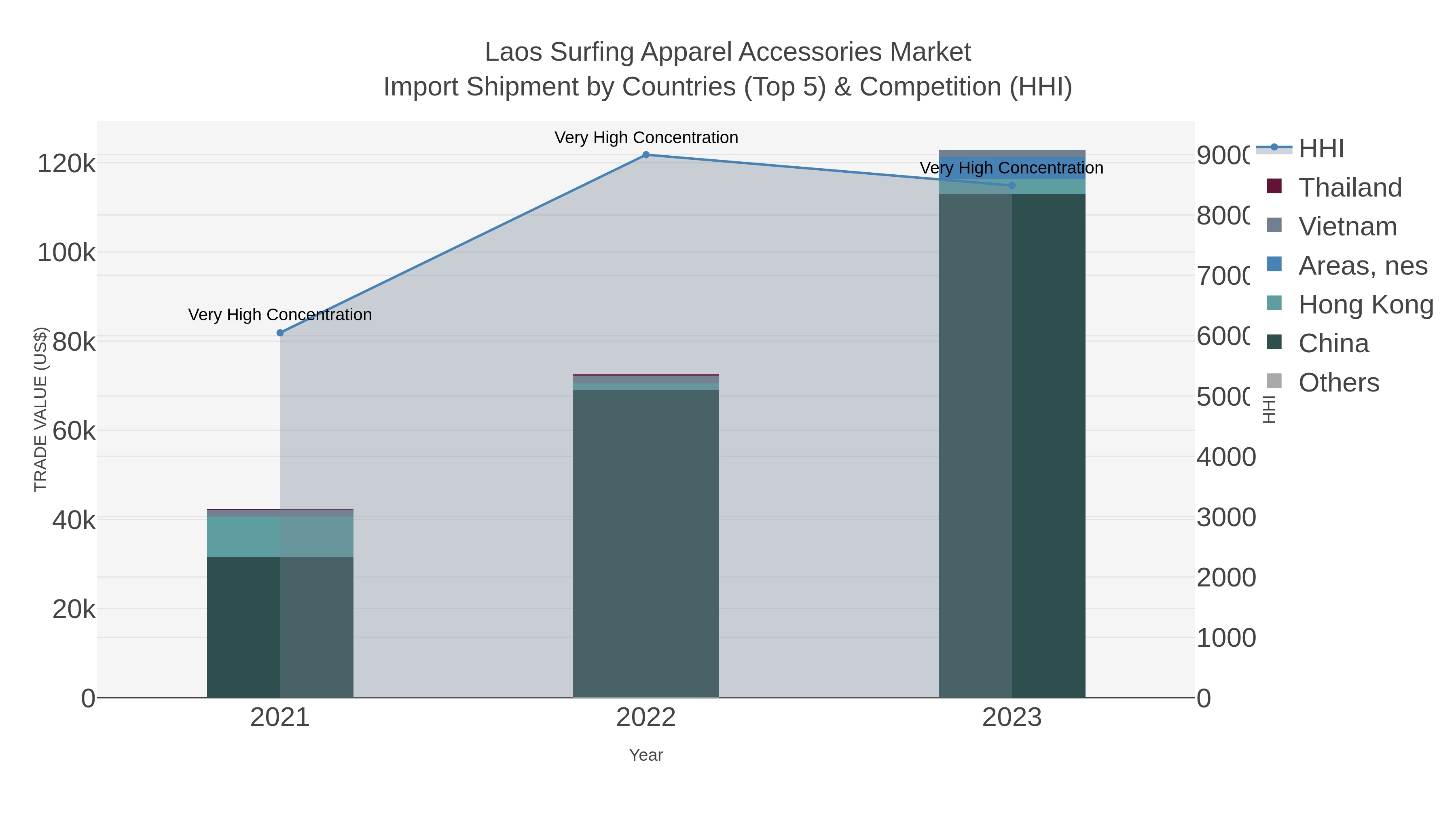Click the chart title Laos Surfing Apparel Accessories Market
1456x819 pixels.
pos(728,52)
